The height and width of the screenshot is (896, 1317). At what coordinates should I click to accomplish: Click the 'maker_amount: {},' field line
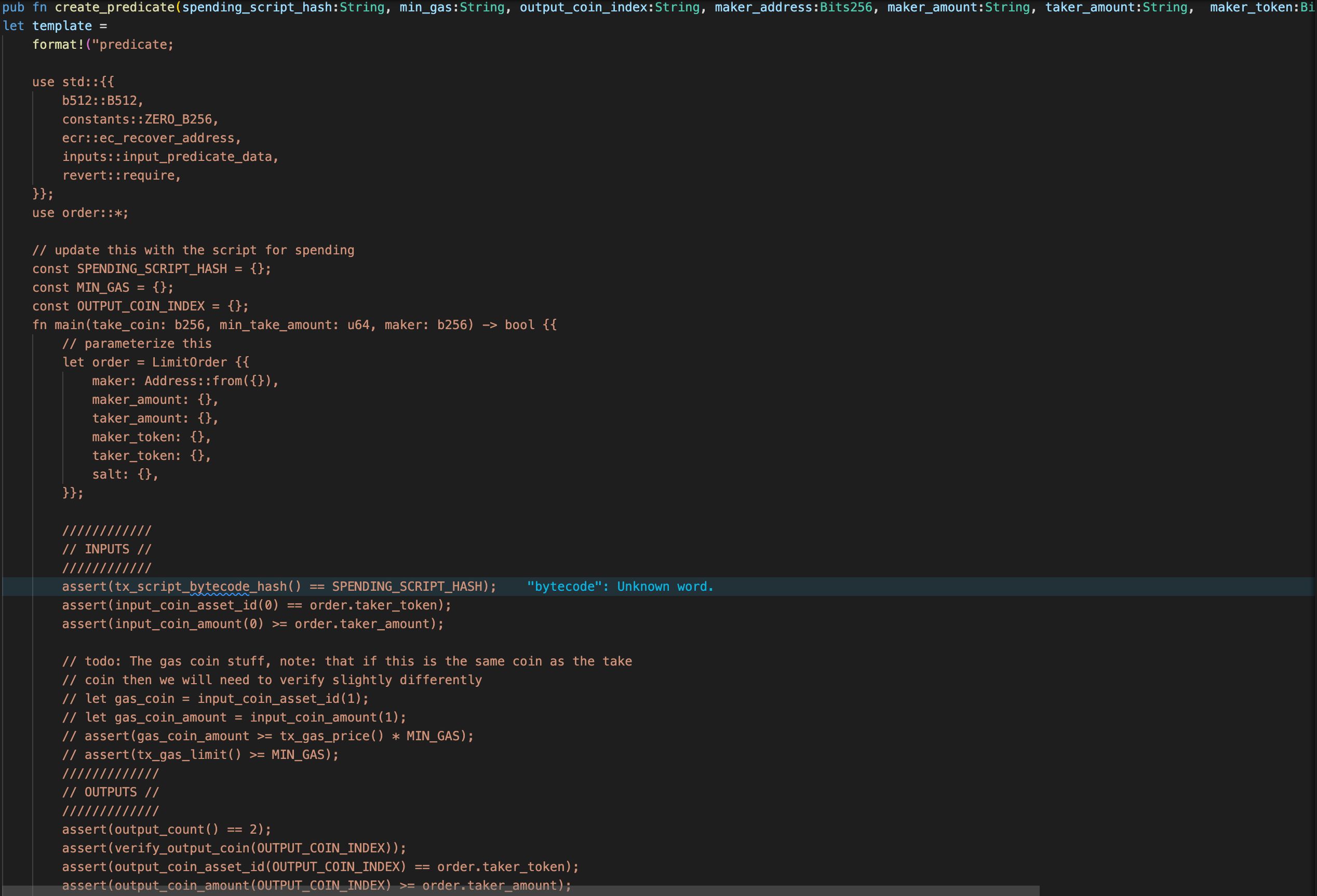(x=156, y=400)
